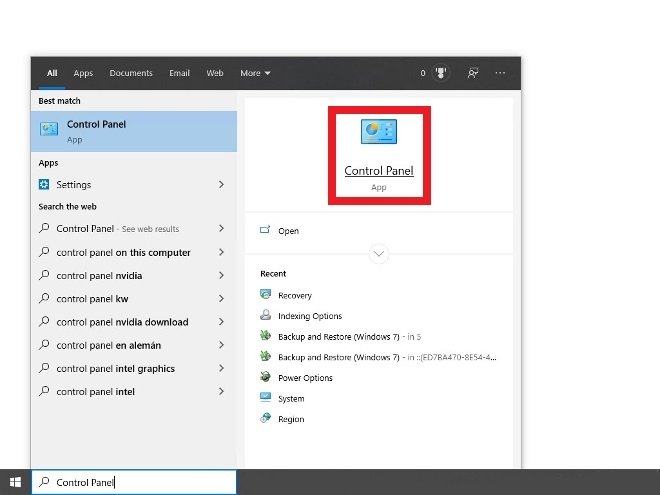
Task: Open System from recent items
Action: click(x=291, y=399)
